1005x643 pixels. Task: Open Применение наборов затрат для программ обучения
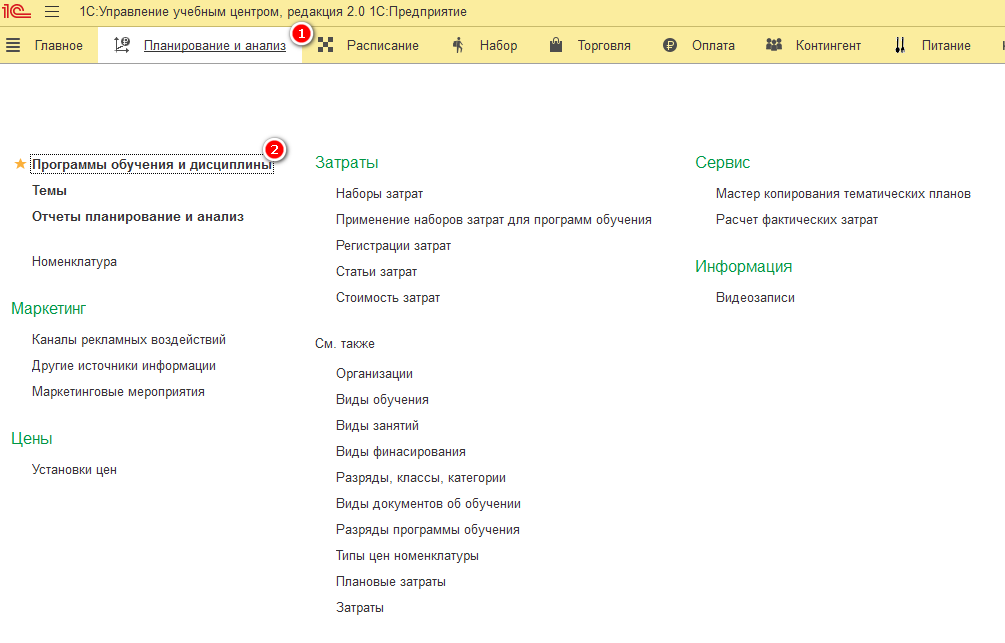tap(494, 220)
